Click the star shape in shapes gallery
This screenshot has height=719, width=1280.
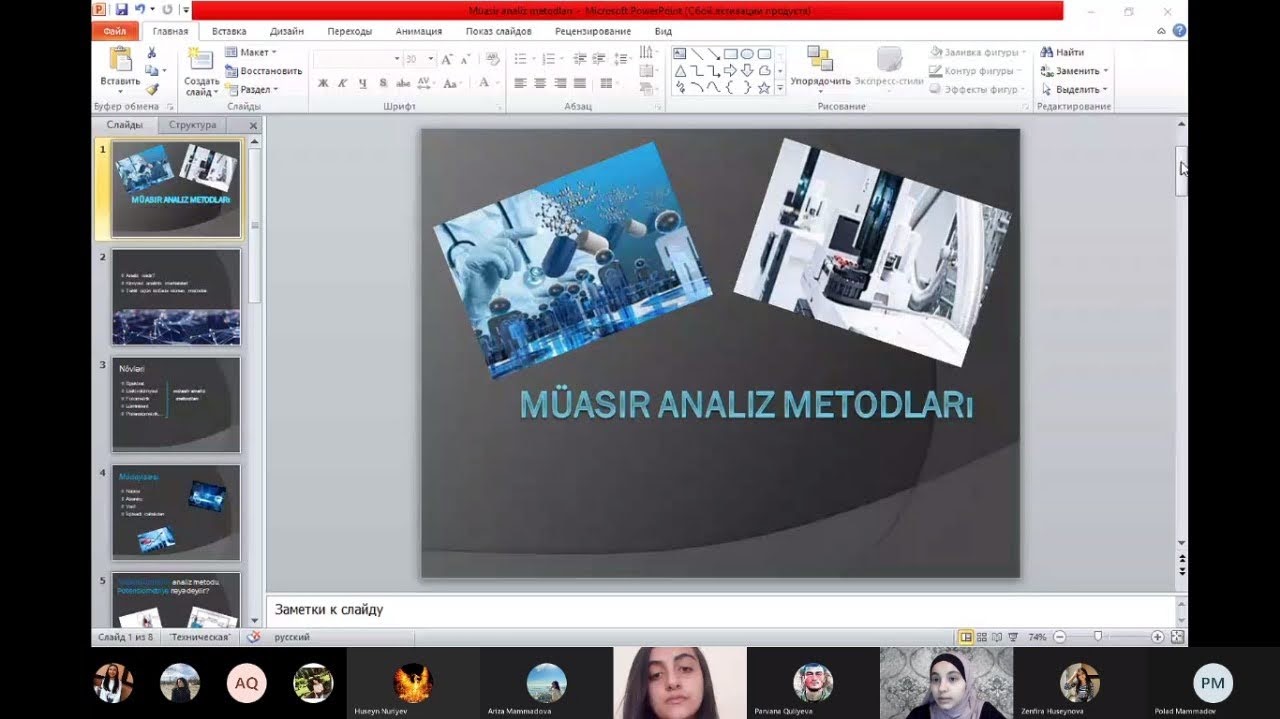[x=764, y=88]
